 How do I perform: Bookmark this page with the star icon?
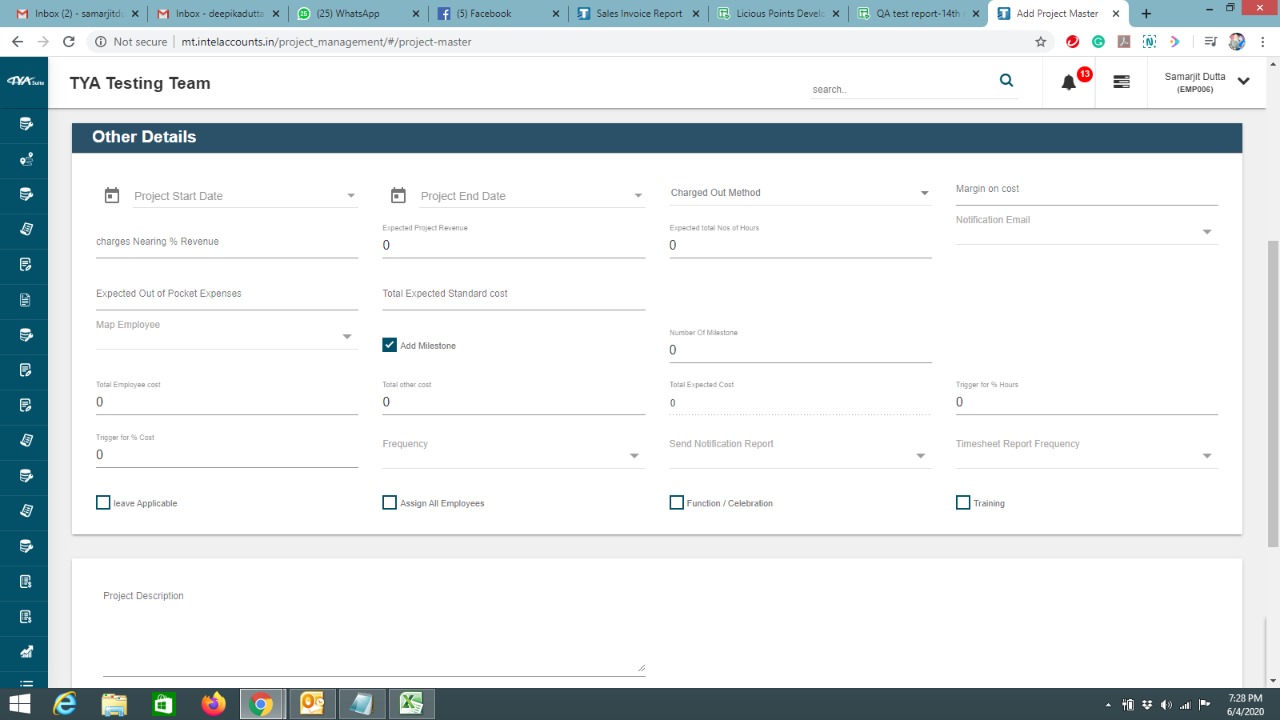tap(1041, 42)
